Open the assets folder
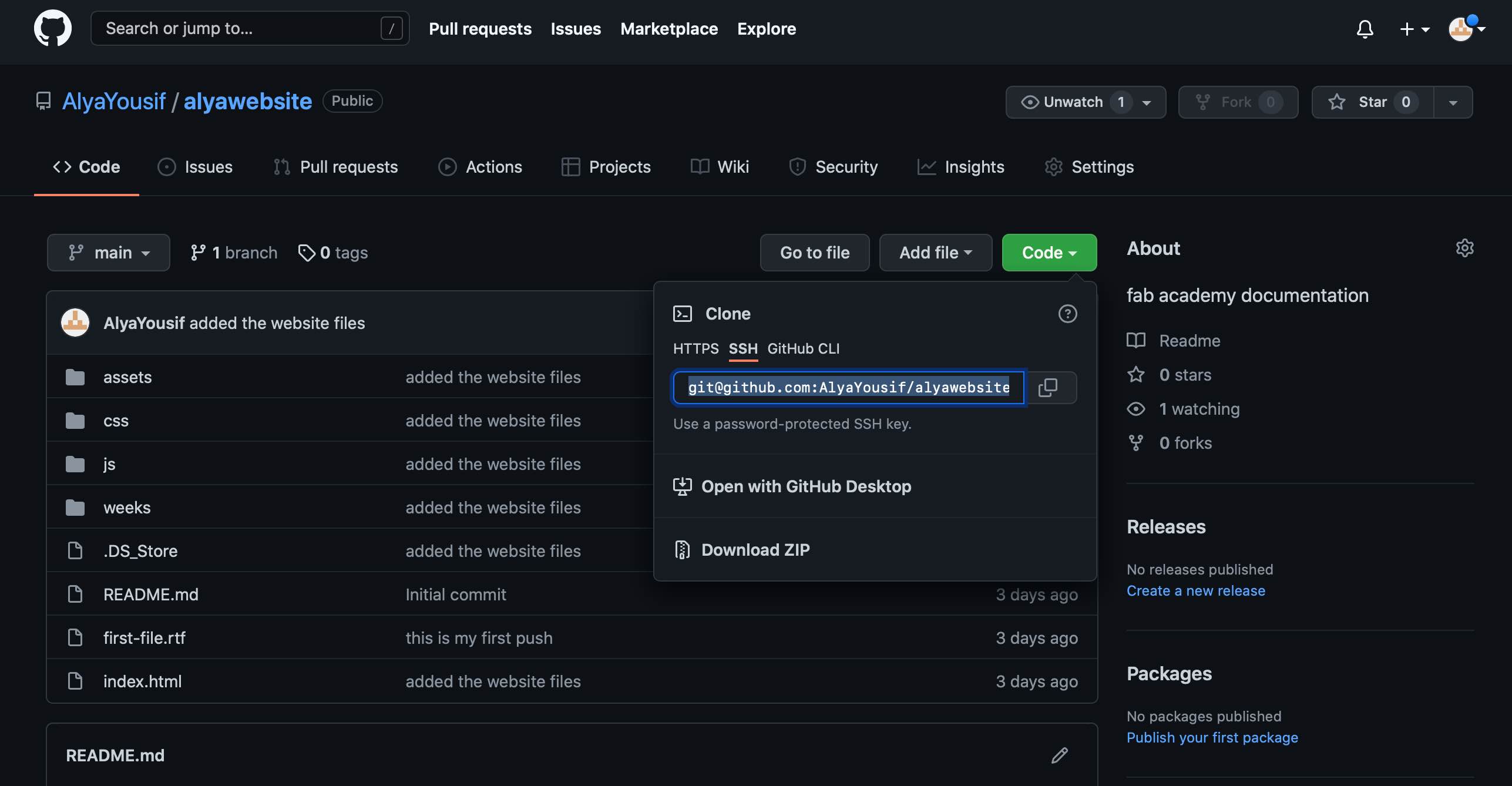This screenshot has width=1512, height=786. 127,377
